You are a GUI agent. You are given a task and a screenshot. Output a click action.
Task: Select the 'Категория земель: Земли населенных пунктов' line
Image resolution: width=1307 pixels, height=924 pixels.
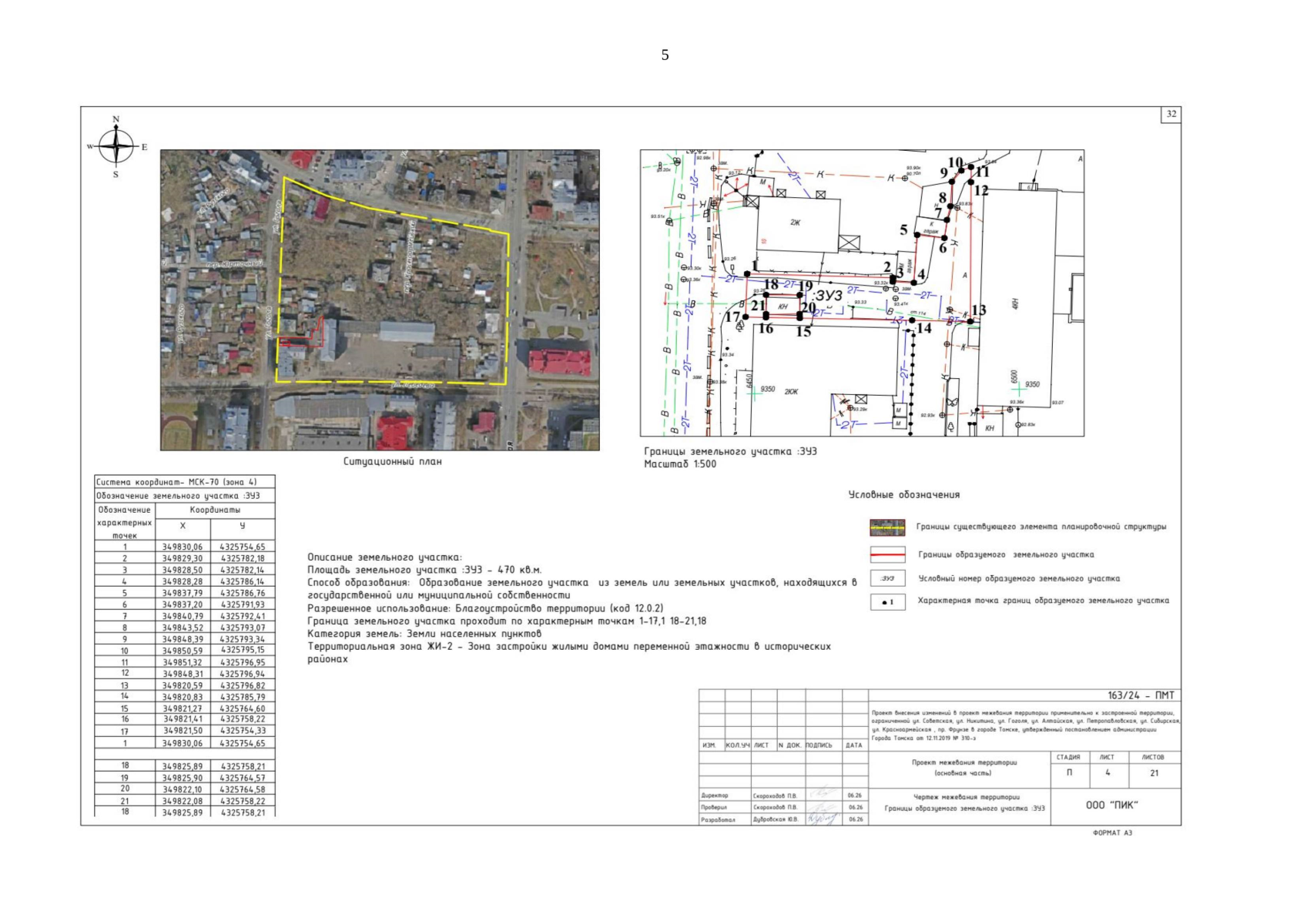coord(424,634)
